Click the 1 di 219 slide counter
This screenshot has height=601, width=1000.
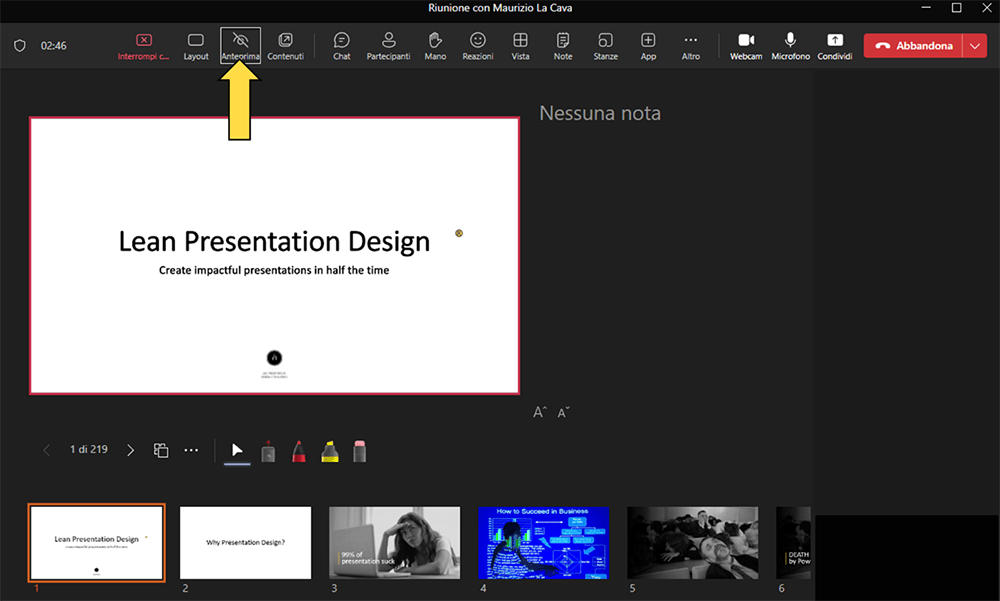pos(89,450)
